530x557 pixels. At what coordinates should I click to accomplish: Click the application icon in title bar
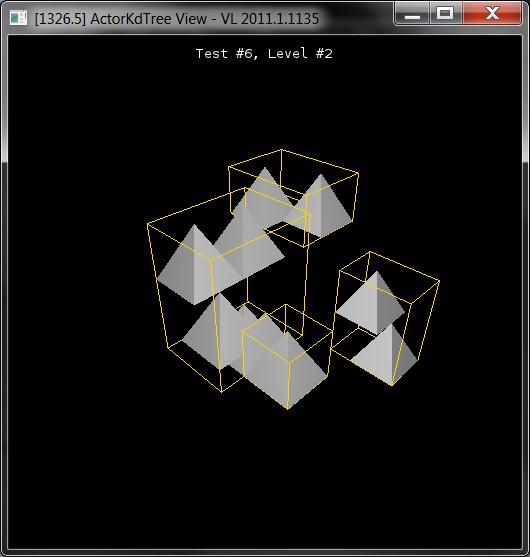pyautogui.click(x=18, y=18)
